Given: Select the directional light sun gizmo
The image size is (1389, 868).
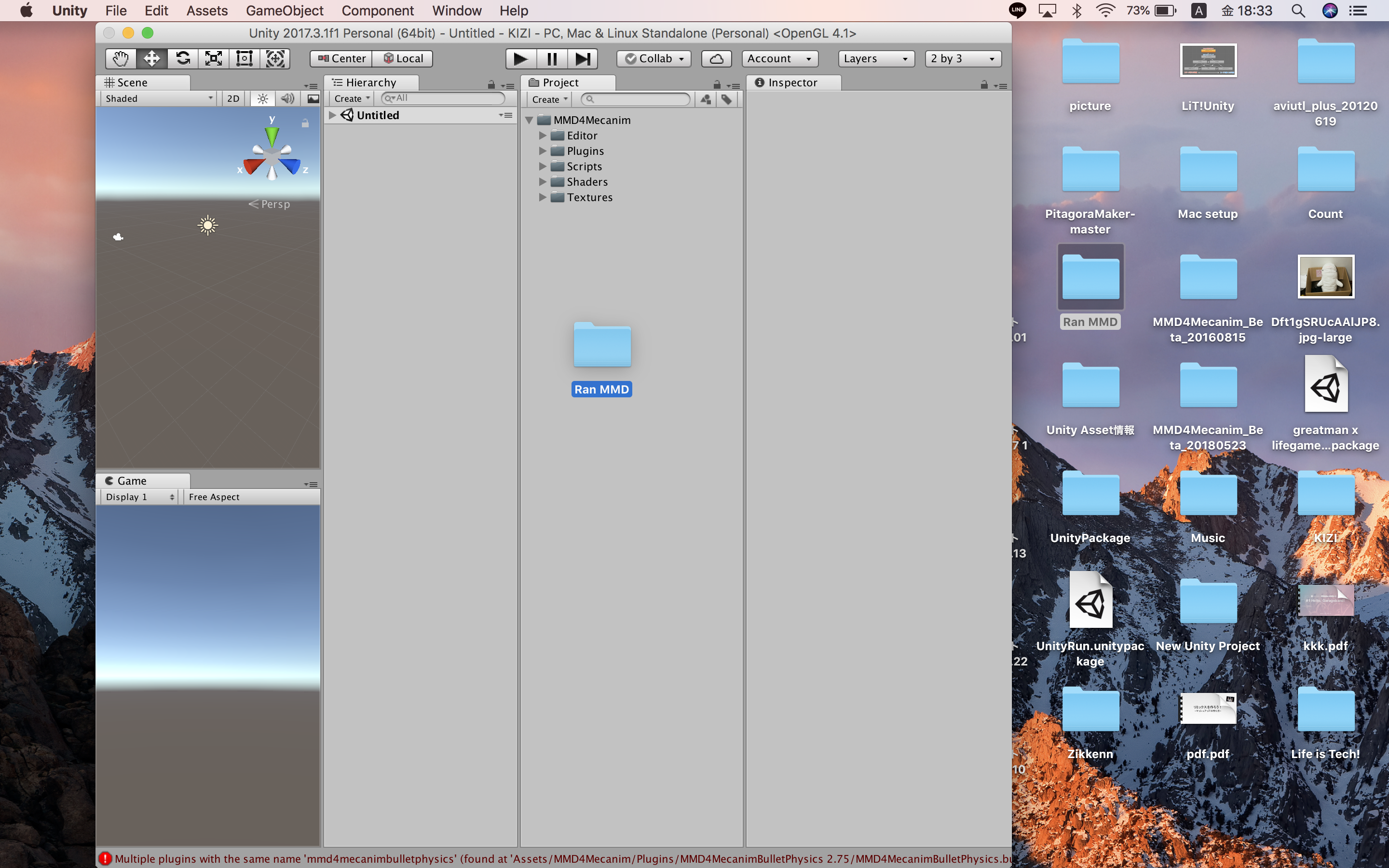Looking at the screenshot, I should coord(208,225).
